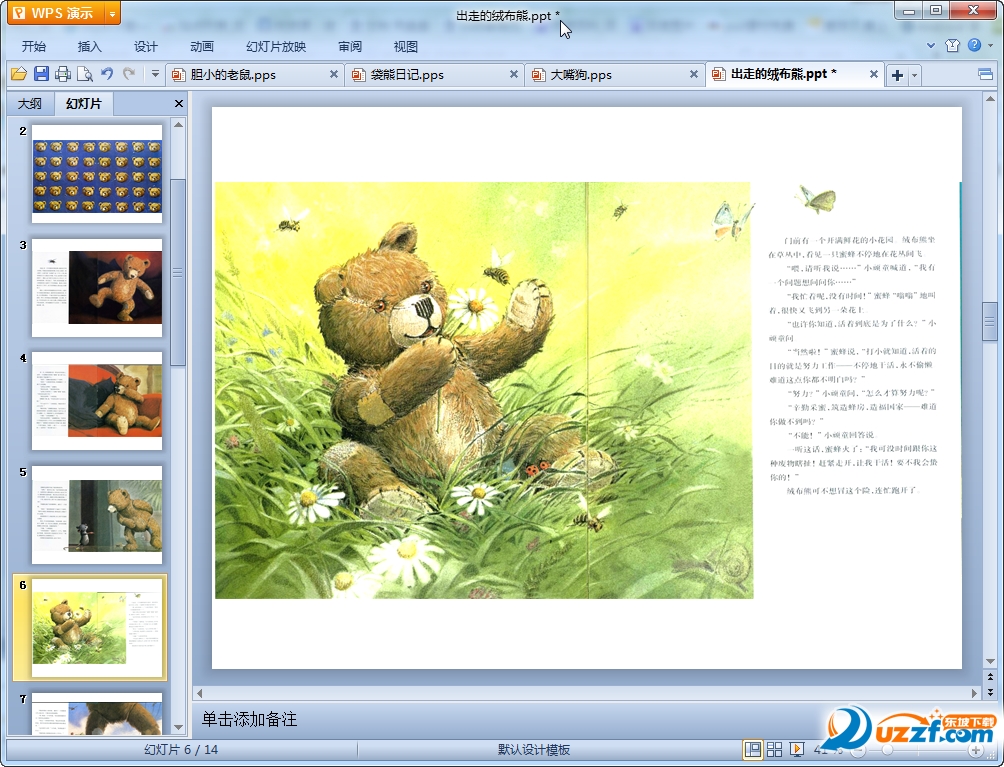Expand the WPS 演示 dropdown arrow

tap(112, 13)
